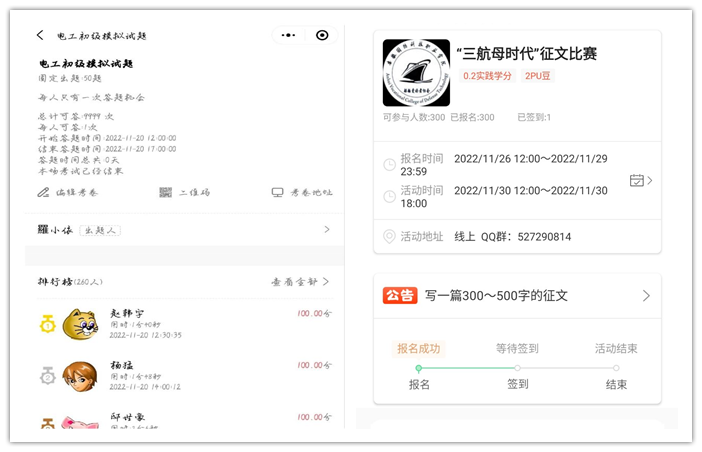Screen dimensions: 702x452
Task: Click the gold first-place medal icon
Action: [47, 324]
